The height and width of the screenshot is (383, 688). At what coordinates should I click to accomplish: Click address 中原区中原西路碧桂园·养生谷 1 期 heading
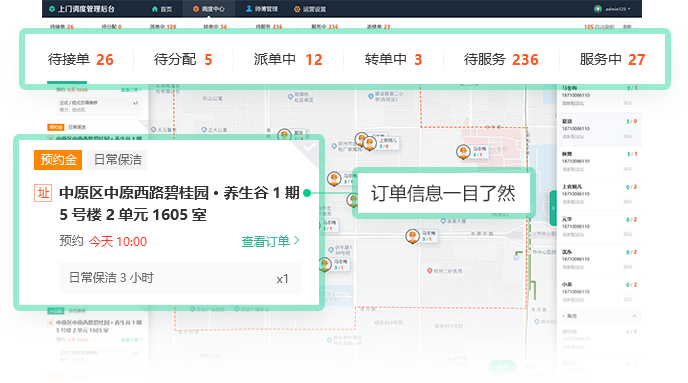click(179, 193)
